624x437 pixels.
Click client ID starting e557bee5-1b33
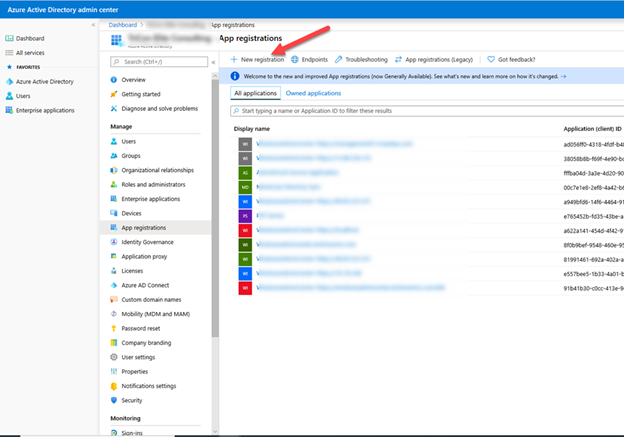(x=593, y=274)
